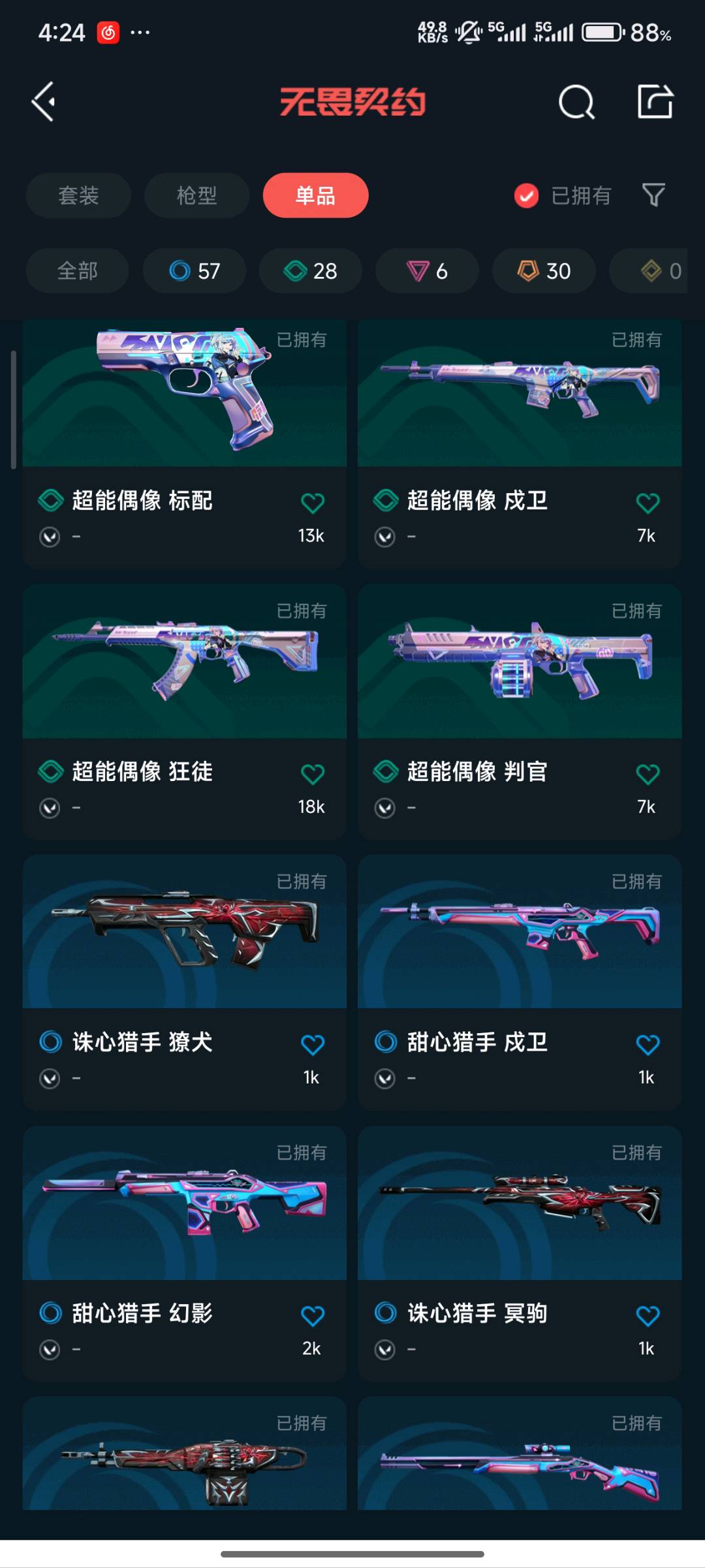Open the 诛心猎手 獠犬 weapon image

coord(185,932)
